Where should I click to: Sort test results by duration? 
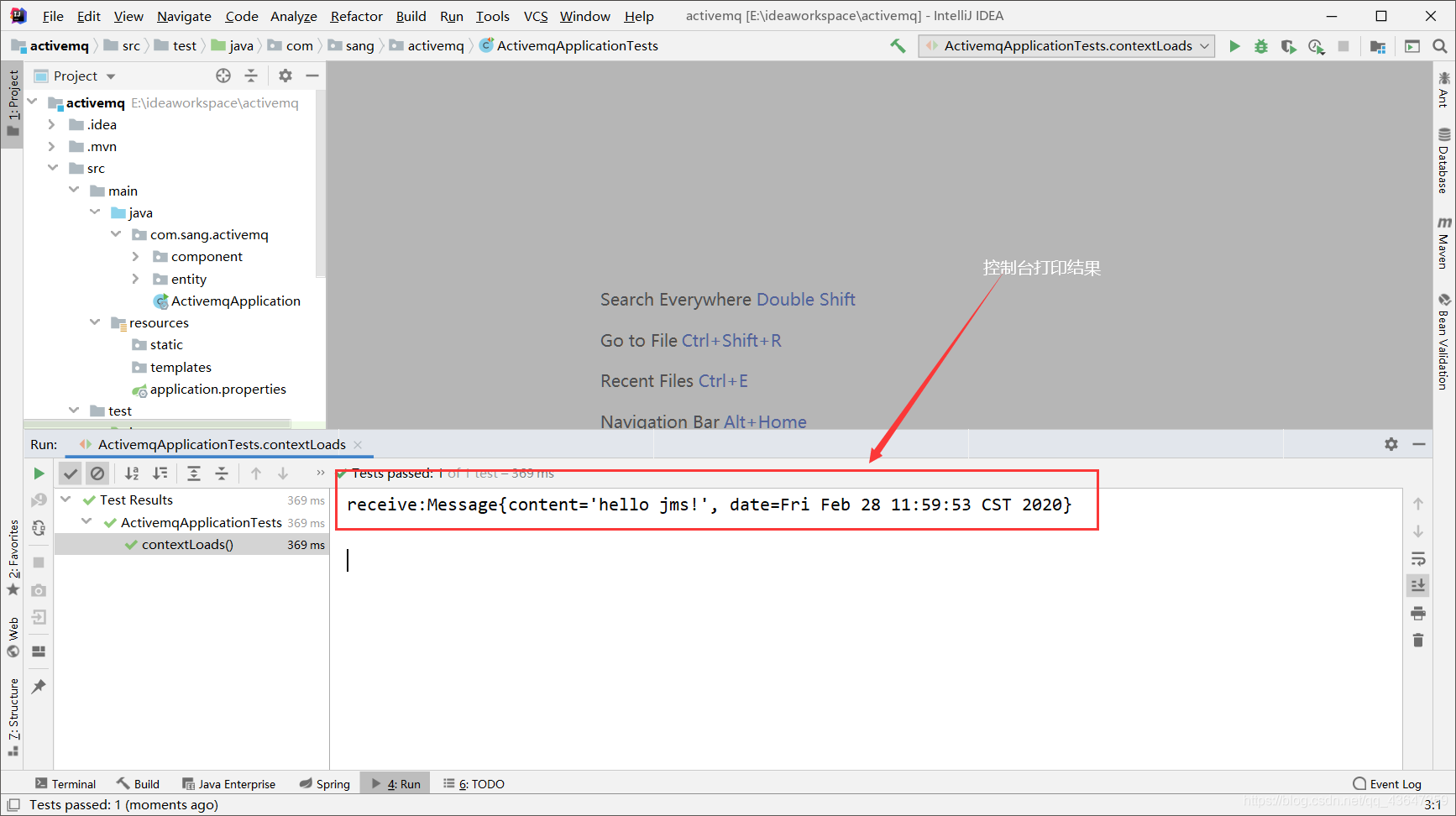pyautogui.click(x=160, y=473)
